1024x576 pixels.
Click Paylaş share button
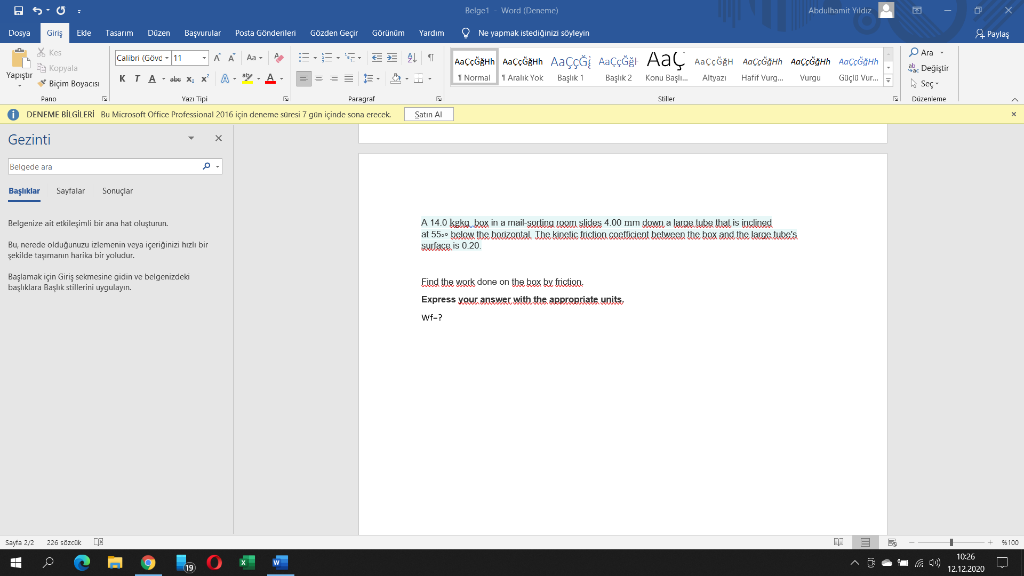[x=991, y=34]
